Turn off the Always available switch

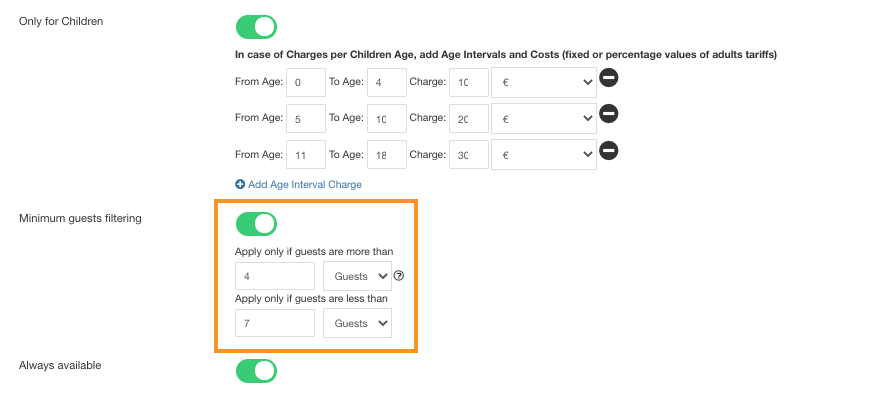coord(256,370)
